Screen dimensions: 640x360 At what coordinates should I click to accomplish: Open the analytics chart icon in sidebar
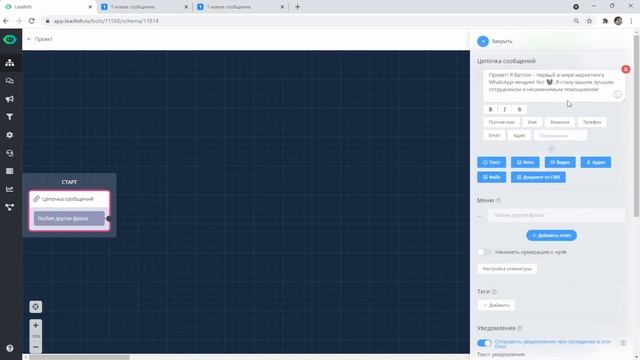pos(9,189)
